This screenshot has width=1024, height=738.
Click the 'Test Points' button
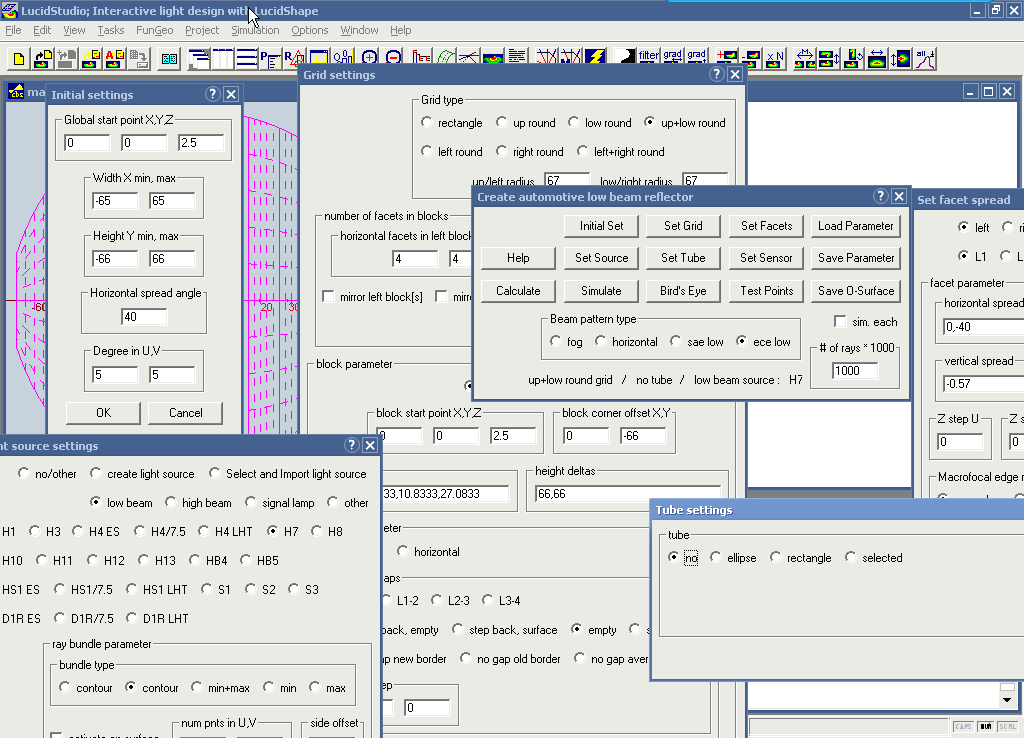[766, 291]
